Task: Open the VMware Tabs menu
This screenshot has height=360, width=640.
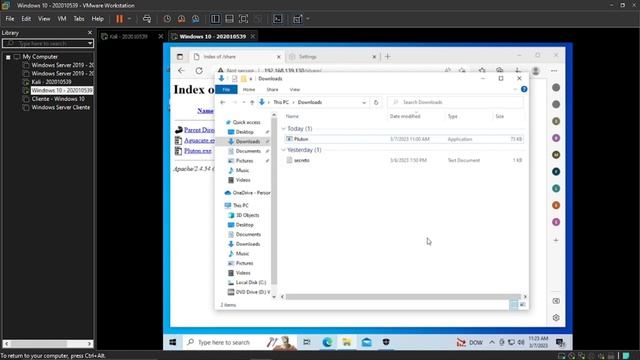Action: click(79, 19)
